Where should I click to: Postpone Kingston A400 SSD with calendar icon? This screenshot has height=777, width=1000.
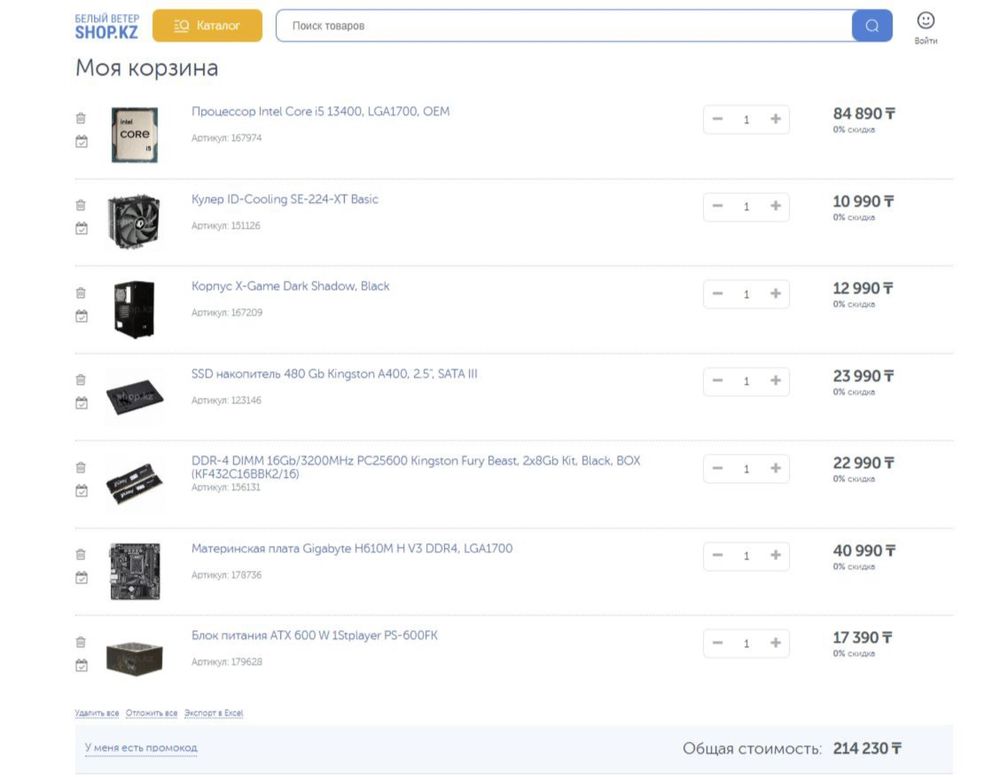[x=82, y=403]
